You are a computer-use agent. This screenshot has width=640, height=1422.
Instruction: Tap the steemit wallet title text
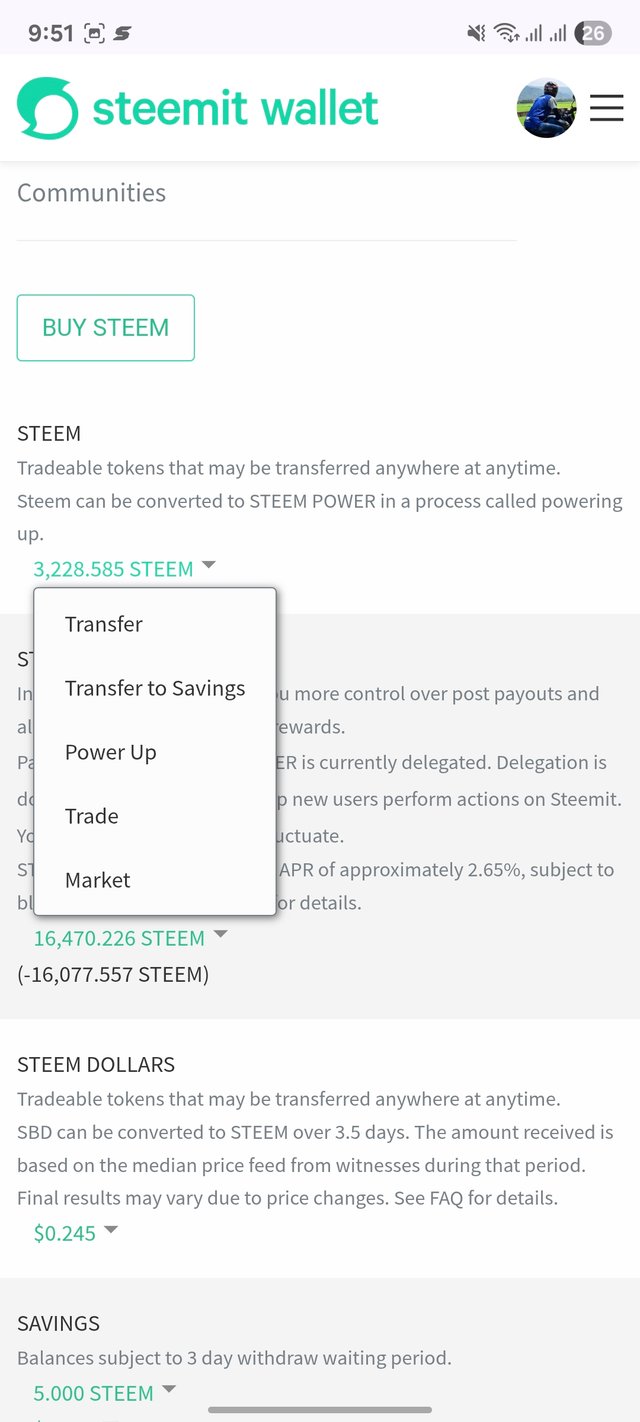pos(235,108)
